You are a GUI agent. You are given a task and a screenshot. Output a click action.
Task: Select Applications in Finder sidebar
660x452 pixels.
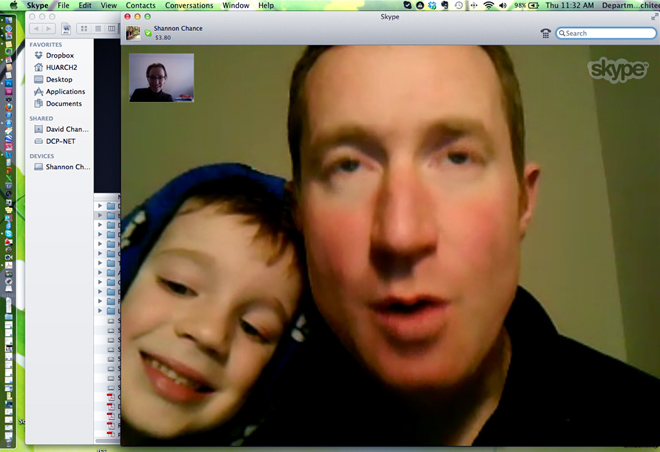[x=65, y=92]
